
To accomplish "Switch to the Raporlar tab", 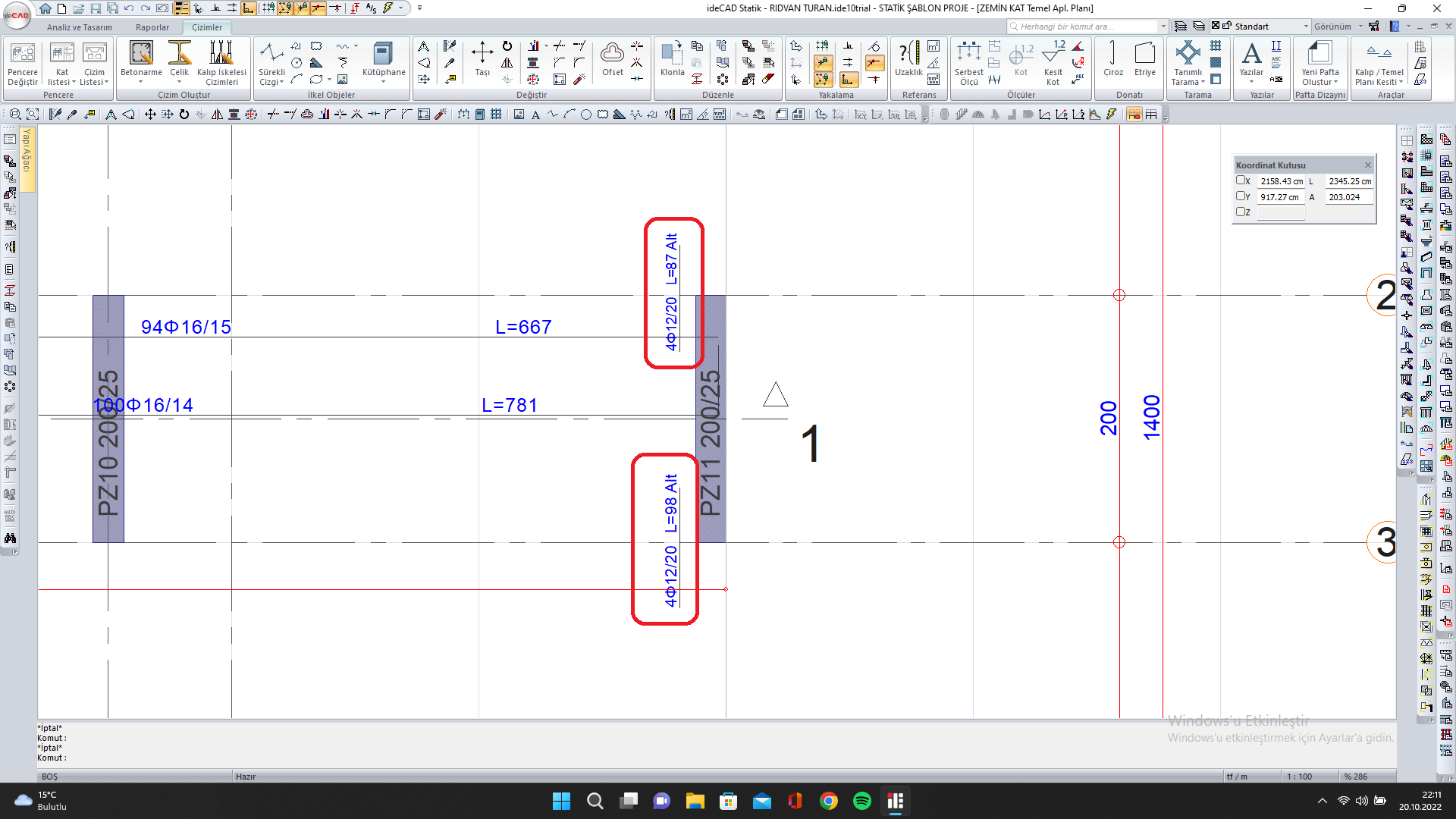I will [152, 27].
